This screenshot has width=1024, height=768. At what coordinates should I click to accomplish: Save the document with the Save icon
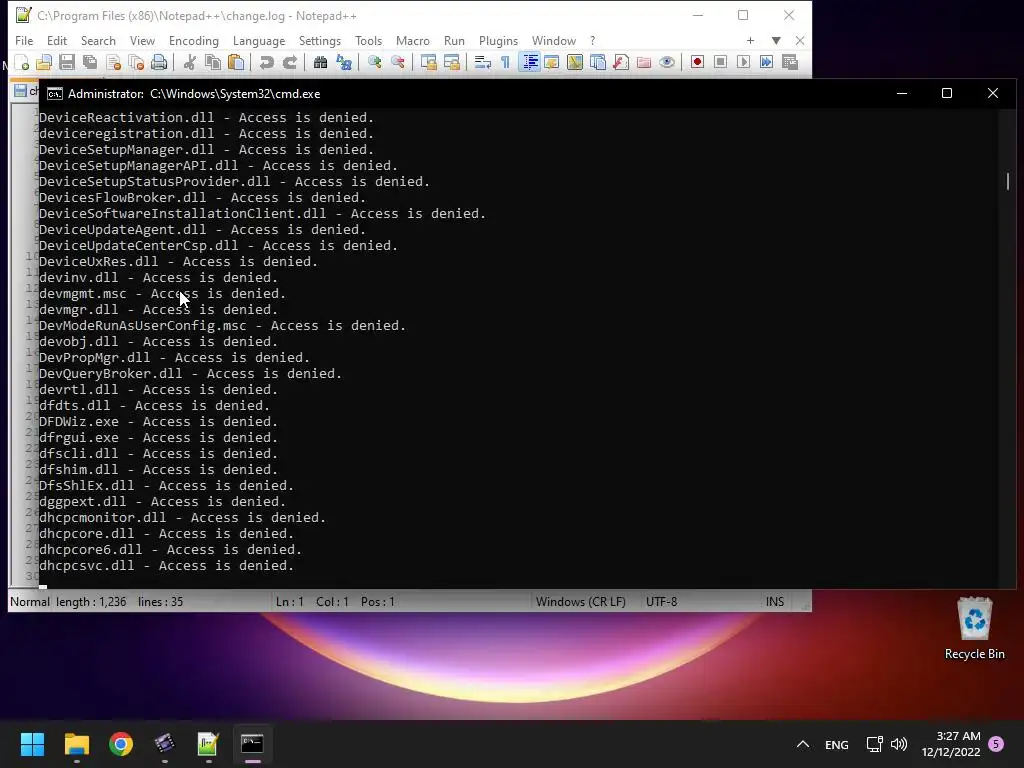point(67,62)
